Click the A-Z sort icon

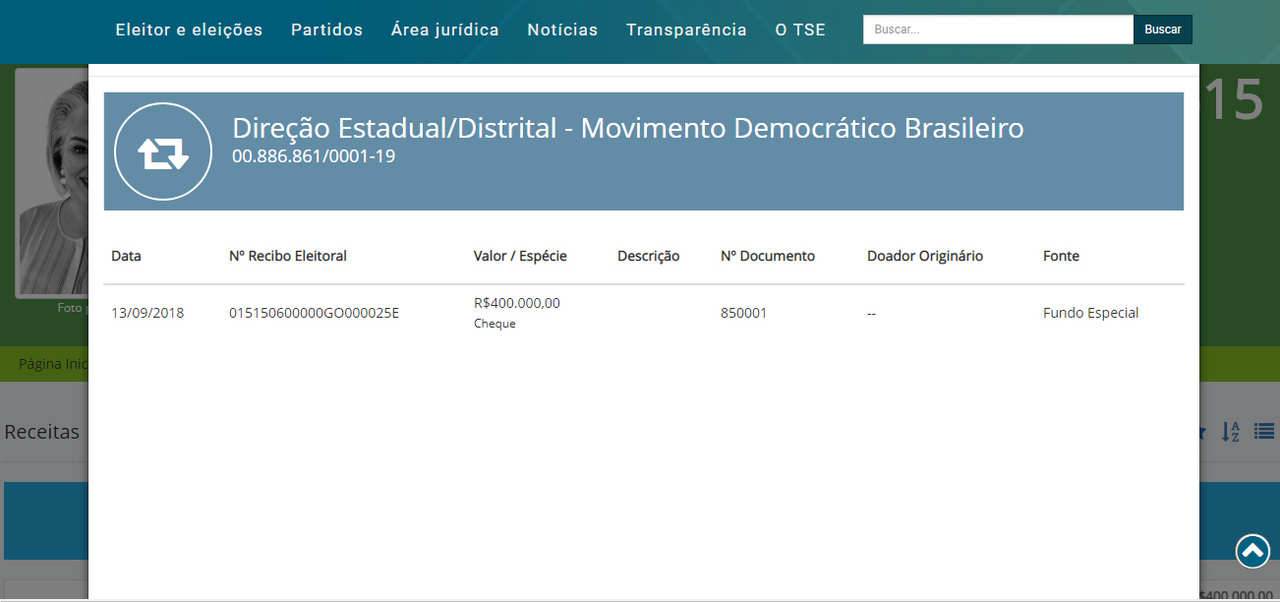click(x=1231, y=432)
